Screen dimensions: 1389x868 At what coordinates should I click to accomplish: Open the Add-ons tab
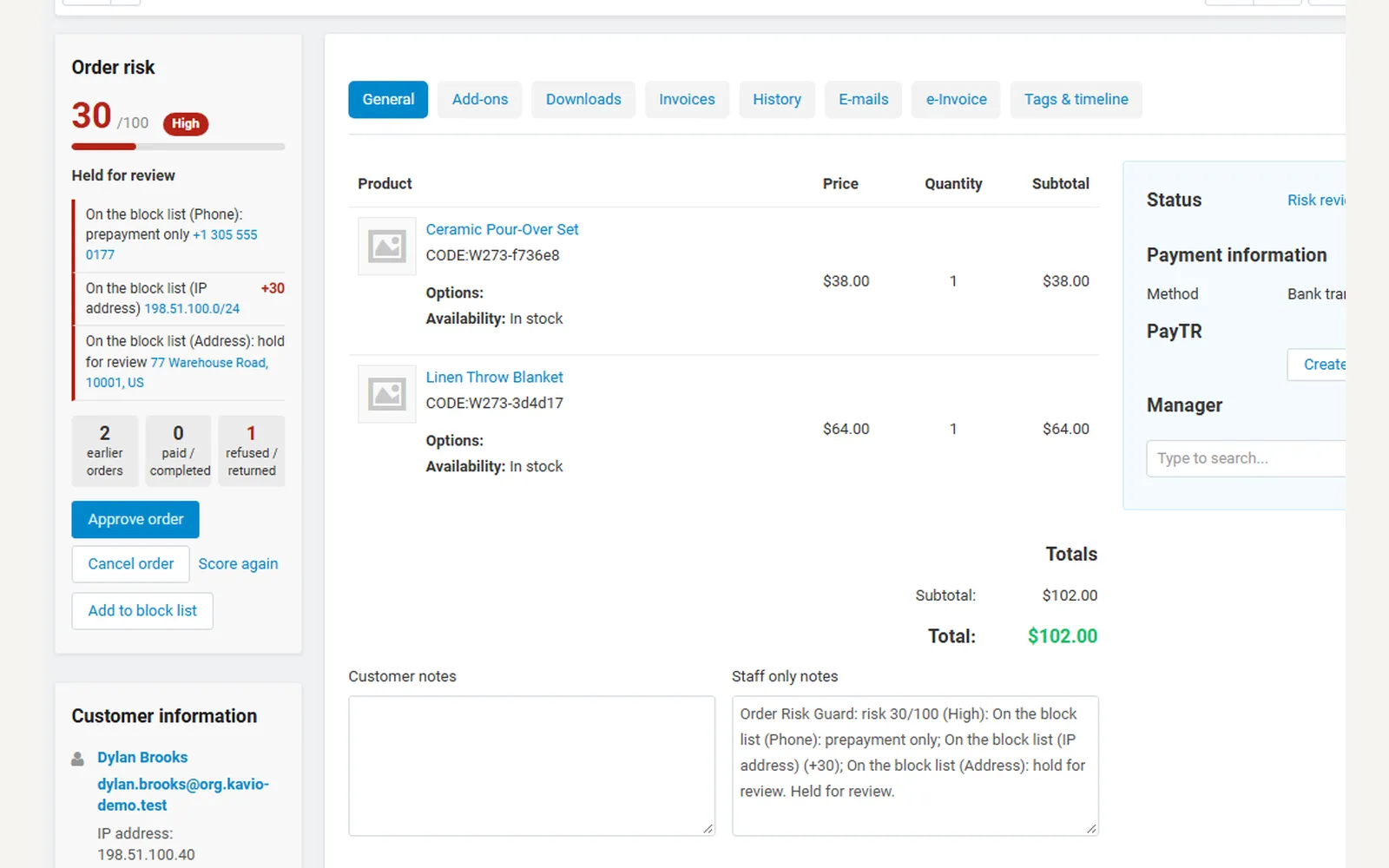tap(480, 100)
